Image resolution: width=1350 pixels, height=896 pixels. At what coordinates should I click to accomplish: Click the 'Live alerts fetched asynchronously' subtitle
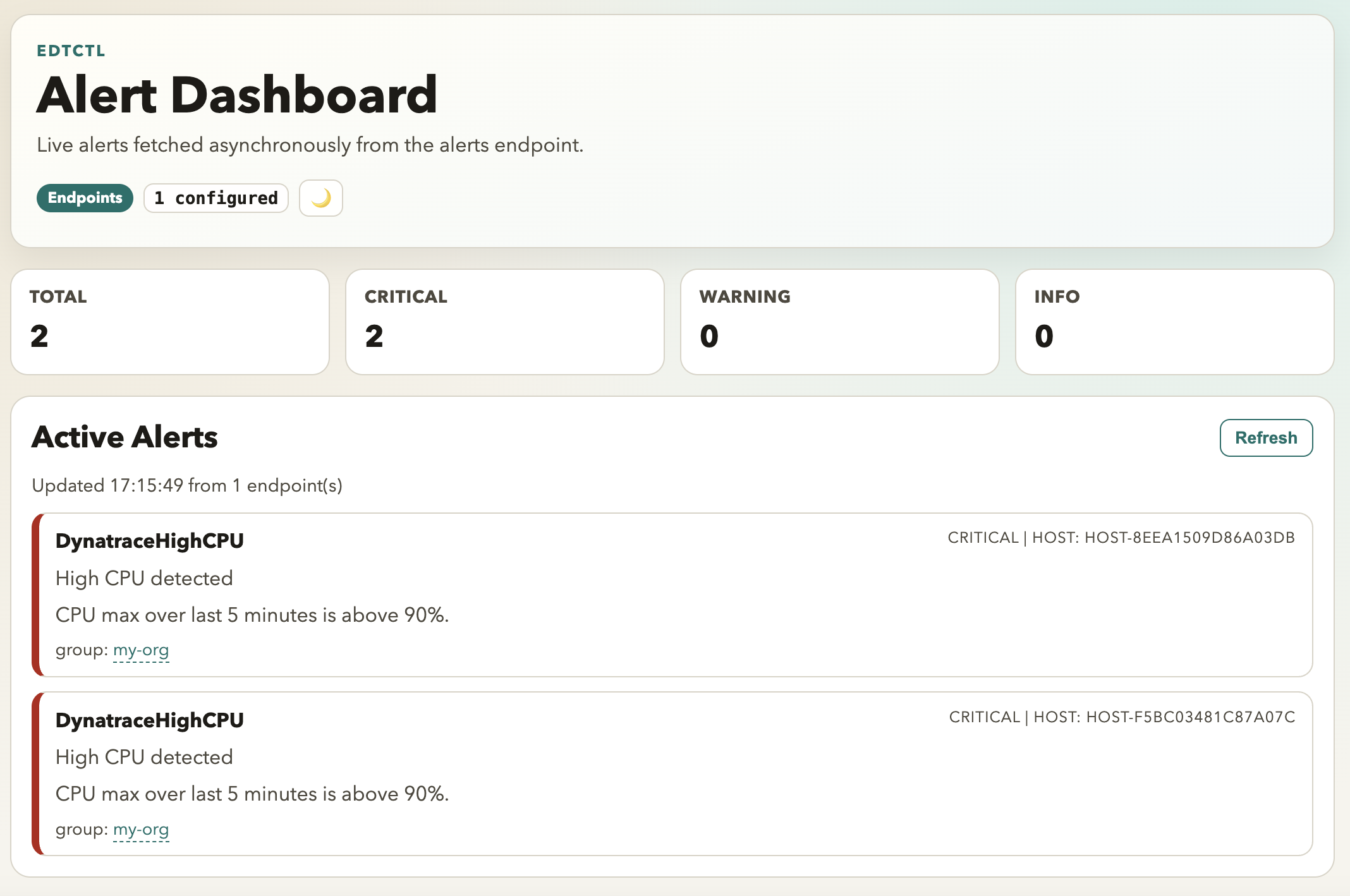coord(310,145)
